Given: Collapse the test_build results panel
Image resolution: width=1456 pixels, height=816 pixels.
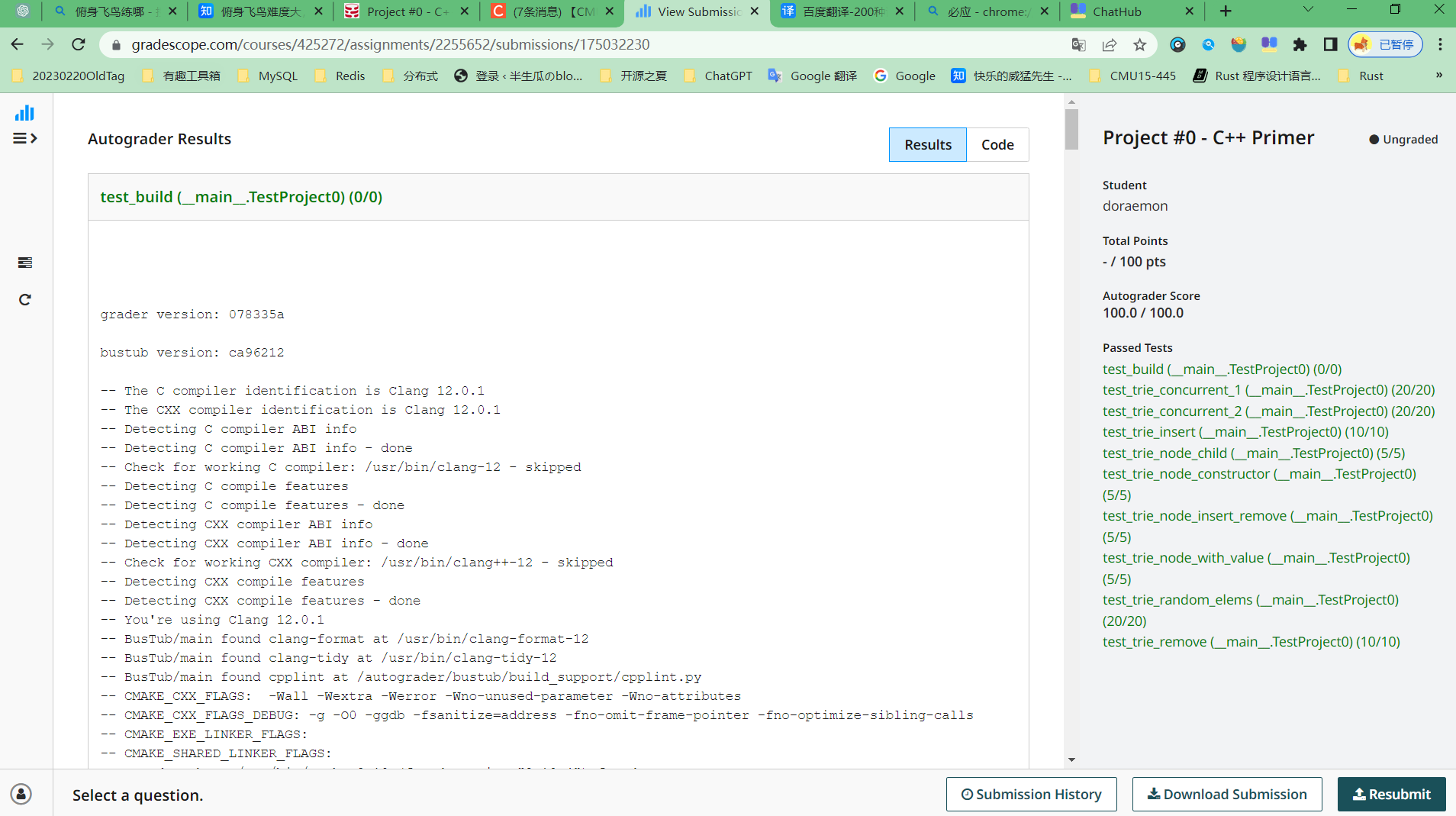Looking at the screenshot, I should point(240,196).
